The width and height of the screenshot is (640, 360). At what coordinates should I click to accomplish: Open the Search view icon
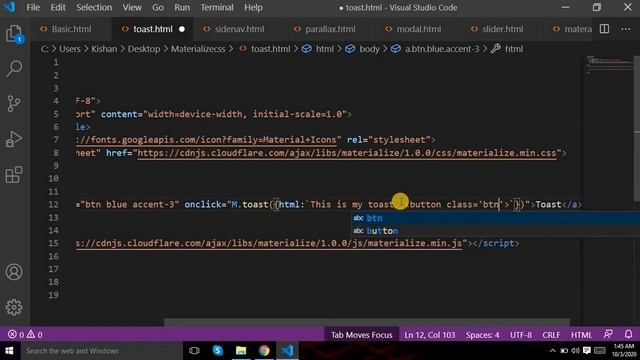pyautogui.click(x=14, y=69)
